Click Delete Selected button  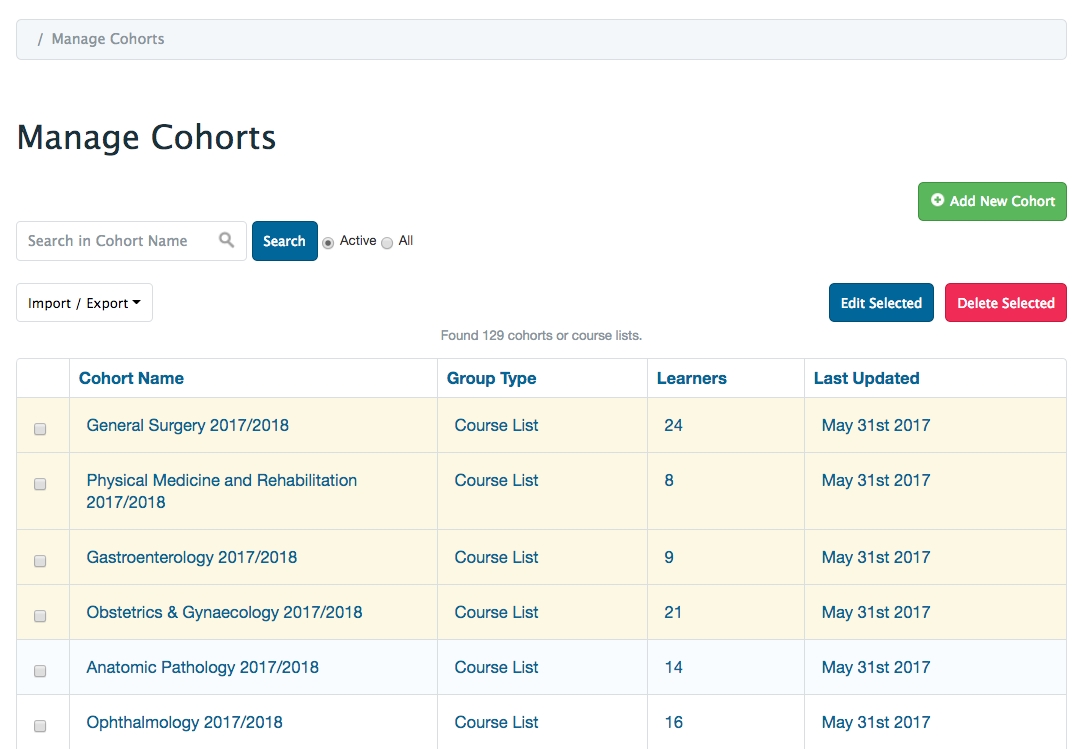(x=1005, y=303)
